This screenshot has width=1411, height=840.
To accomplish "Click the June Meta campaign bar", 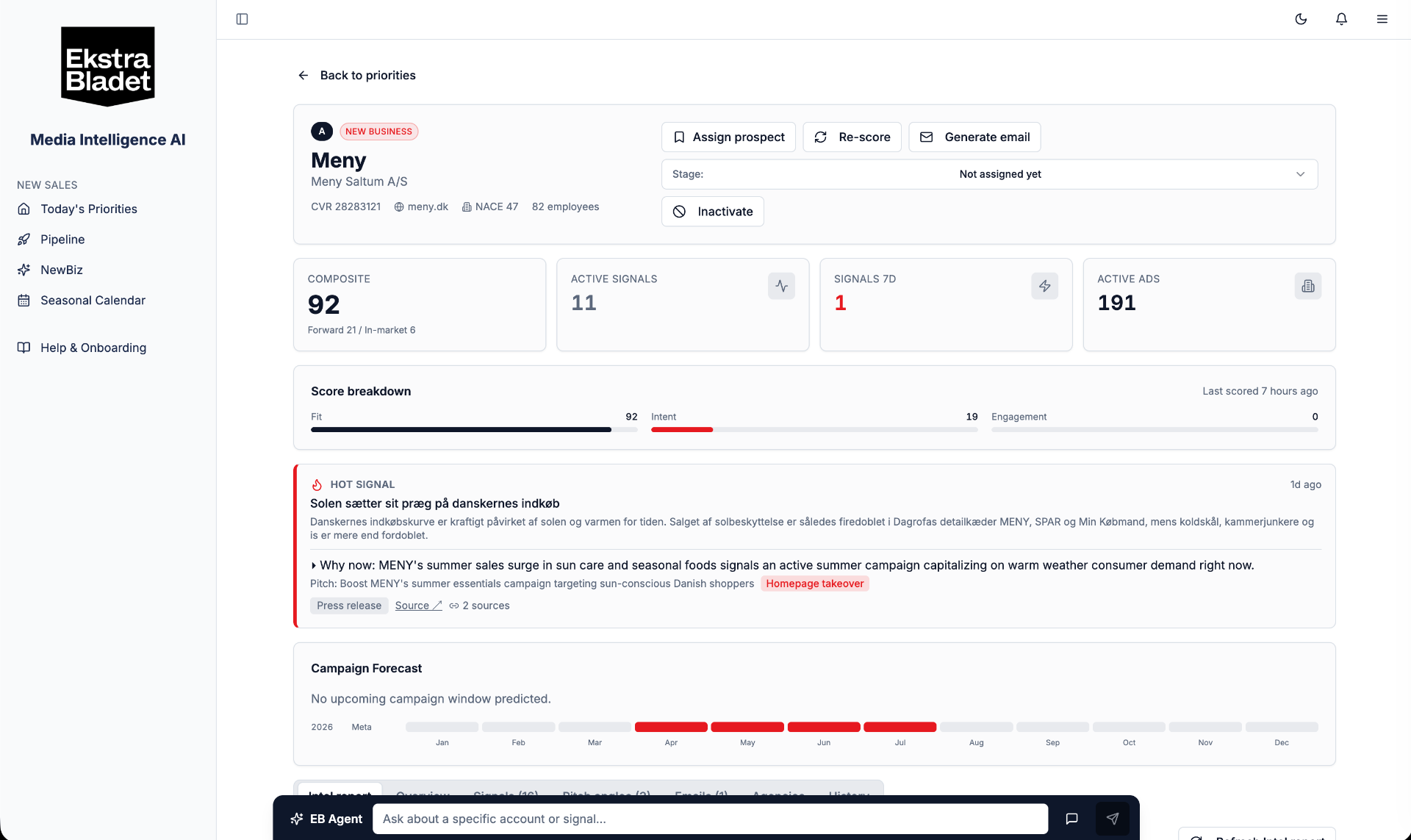I will point(824,728).
